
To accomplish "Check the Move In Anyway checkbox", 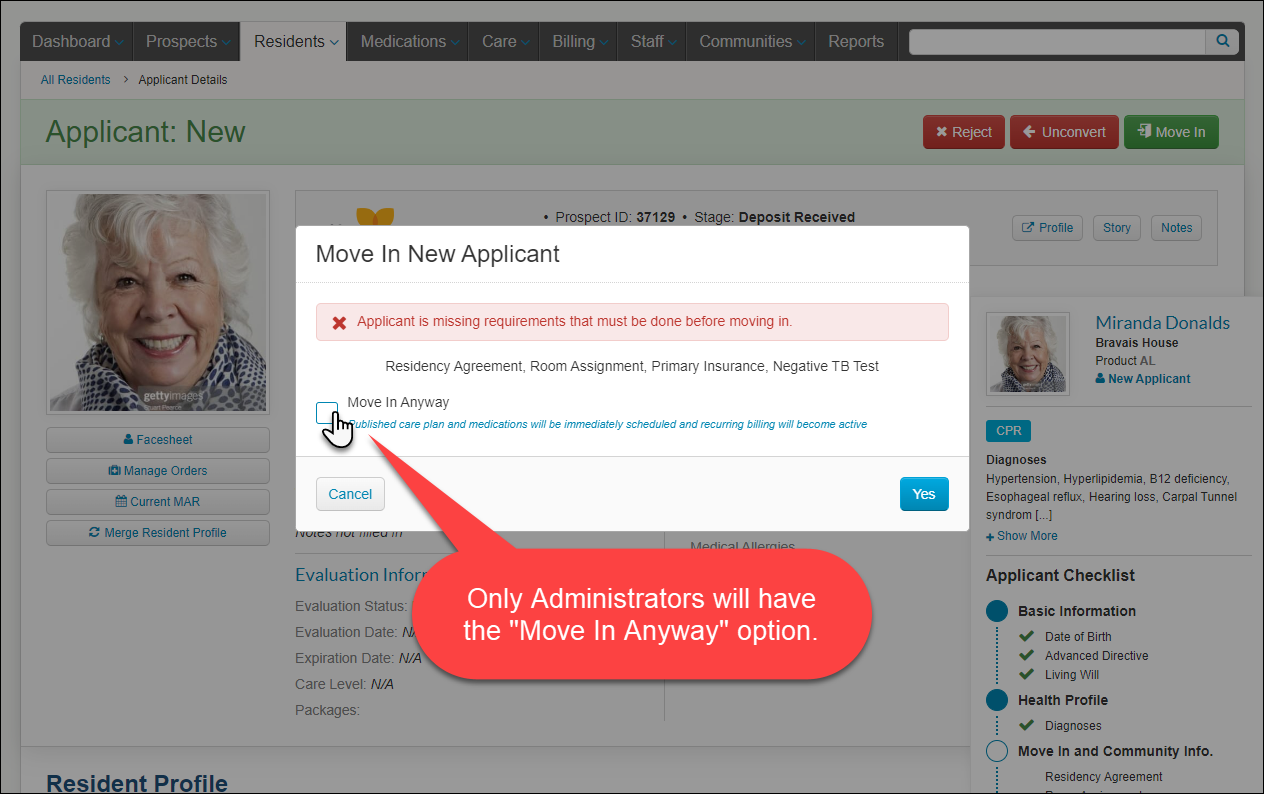I will [327, 413].
